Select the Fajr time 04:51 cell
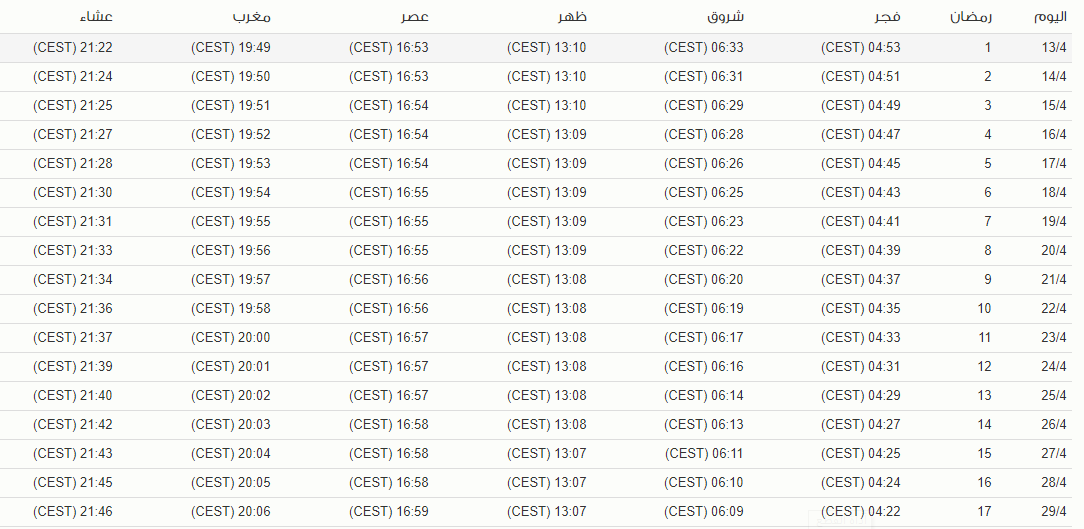 point(861,77)
